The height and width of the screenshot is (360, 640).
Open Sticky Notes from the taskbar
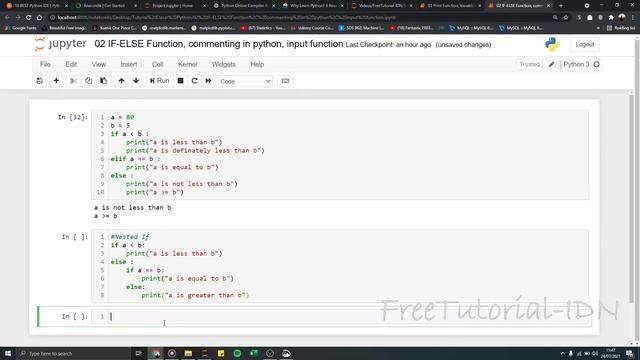(x=221, y=353)
